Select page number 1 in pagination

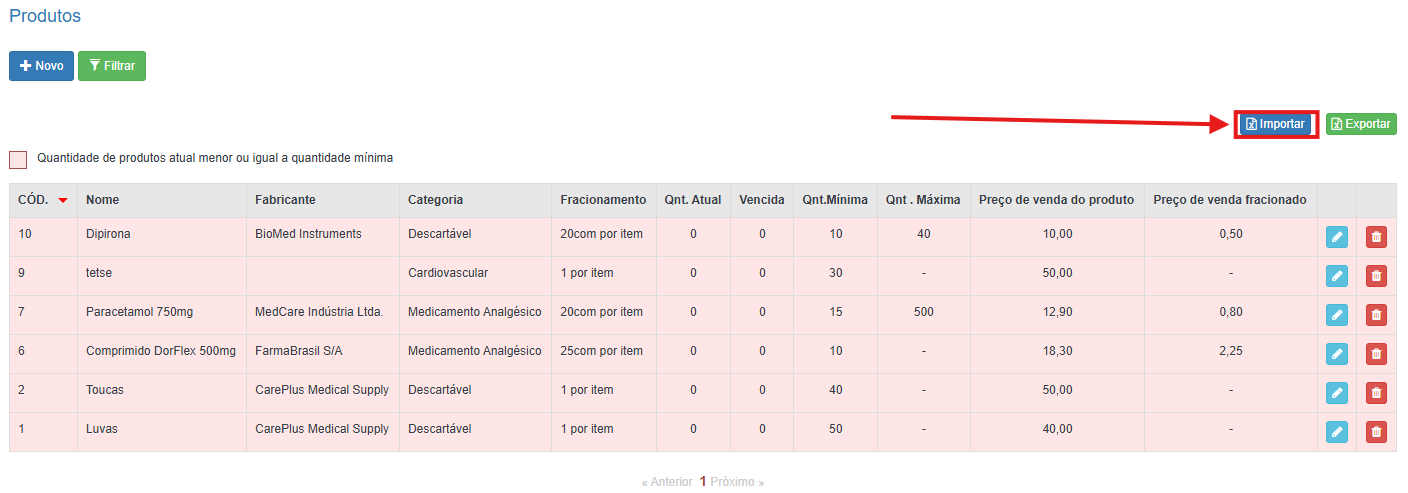tap(702, 482)
